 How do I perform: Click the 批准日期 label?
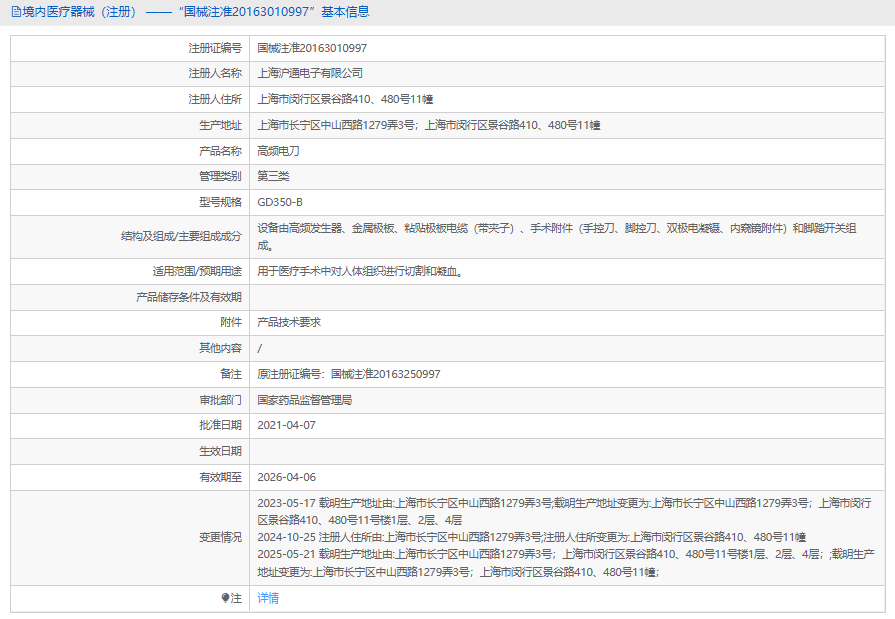(x=220, y=425)
